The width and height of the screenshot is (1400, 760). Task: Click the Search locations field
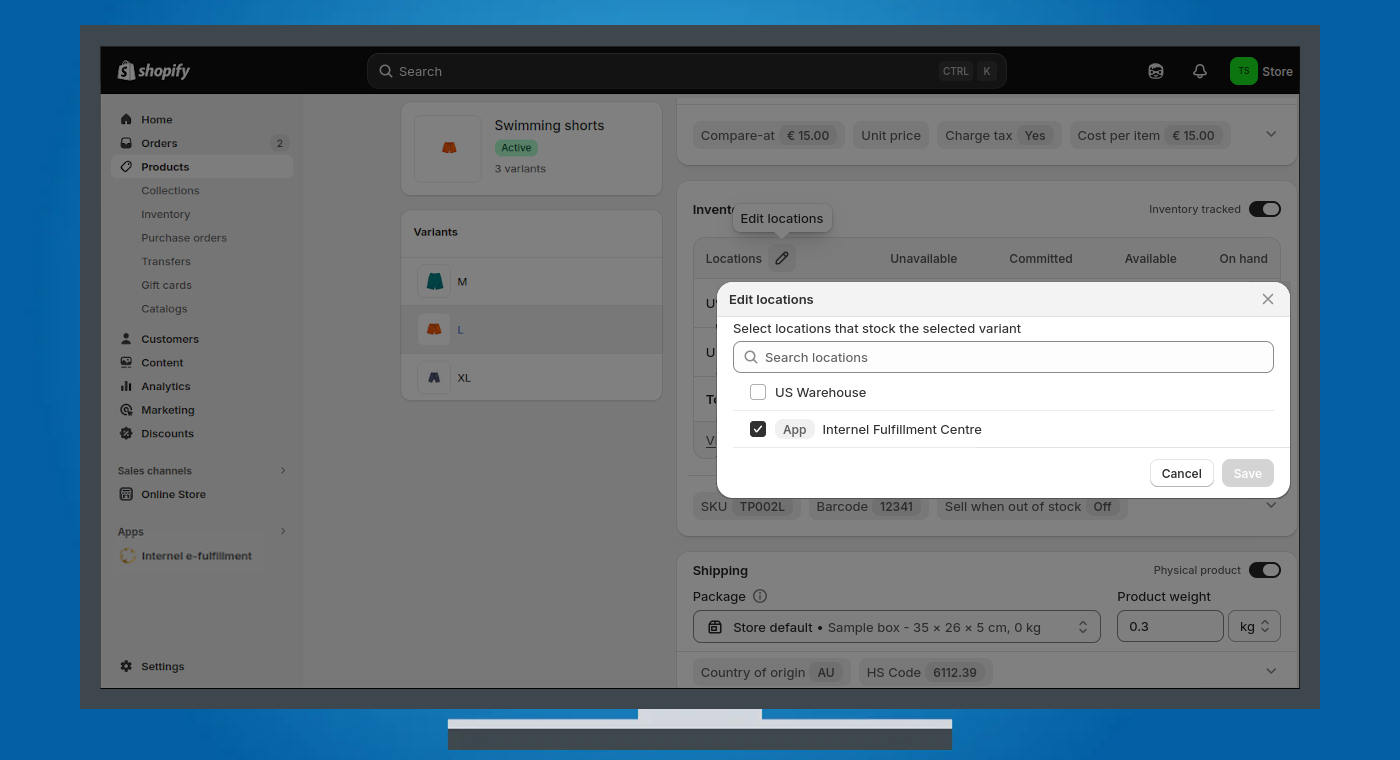click(1003, 357)
